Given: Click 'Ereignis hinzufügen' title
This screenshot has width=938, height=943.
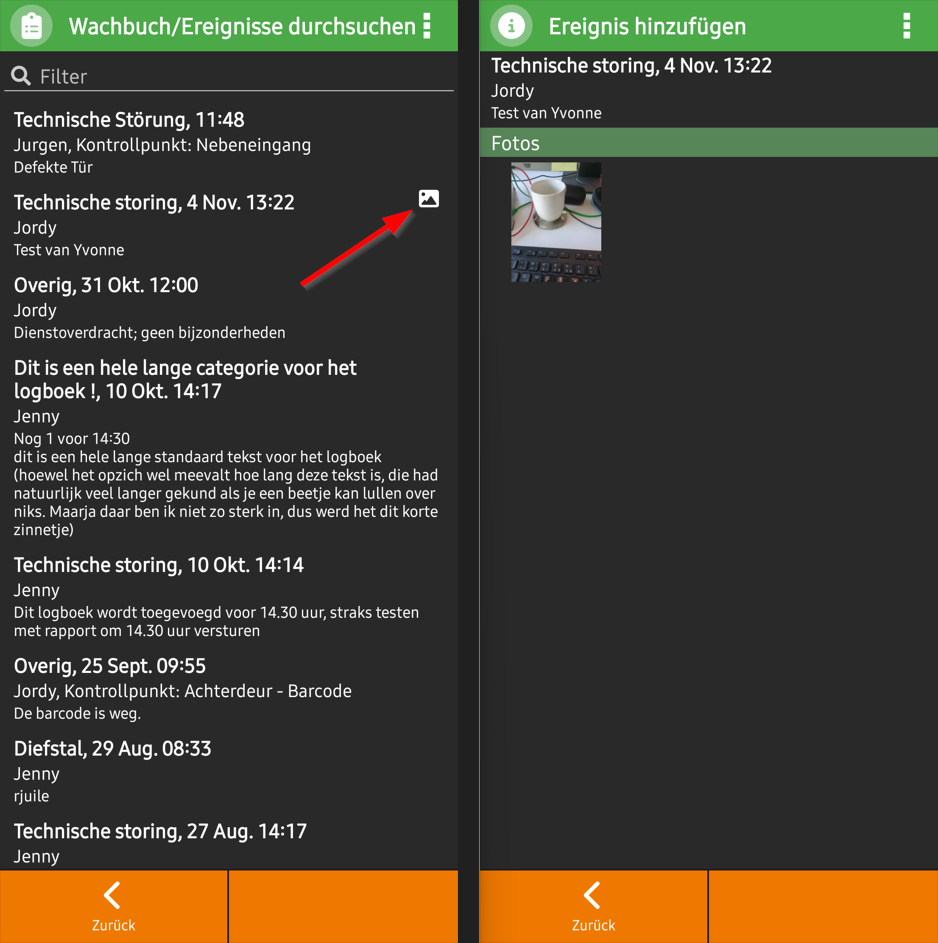Looking at the screenshot, I should click(x=647, y=26).
